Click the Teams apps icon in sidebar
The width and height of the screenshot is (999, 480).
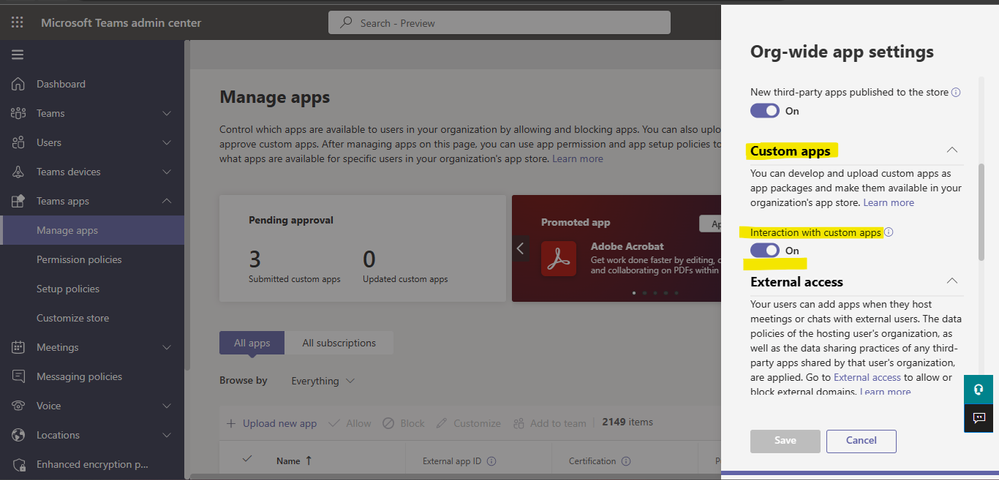point(18,201)
